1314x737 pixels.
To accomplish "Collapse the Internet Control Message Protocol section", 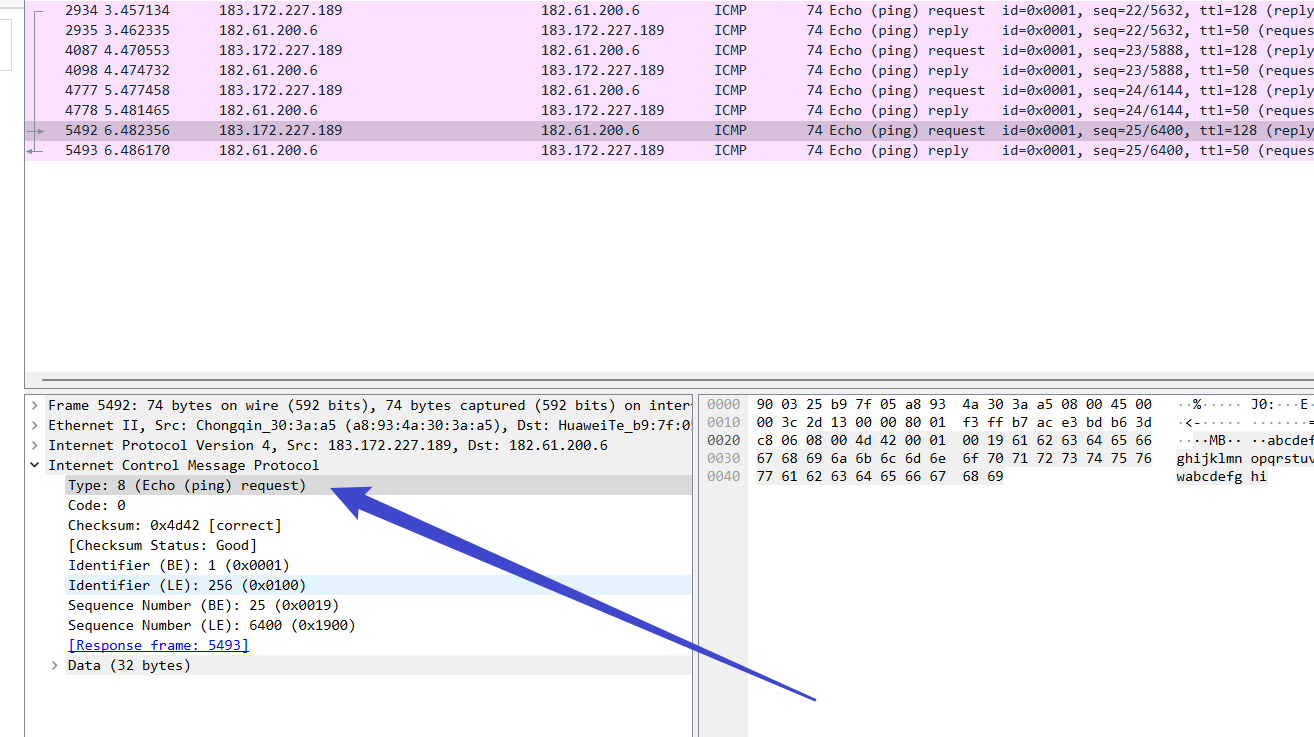I will (35, 465).
